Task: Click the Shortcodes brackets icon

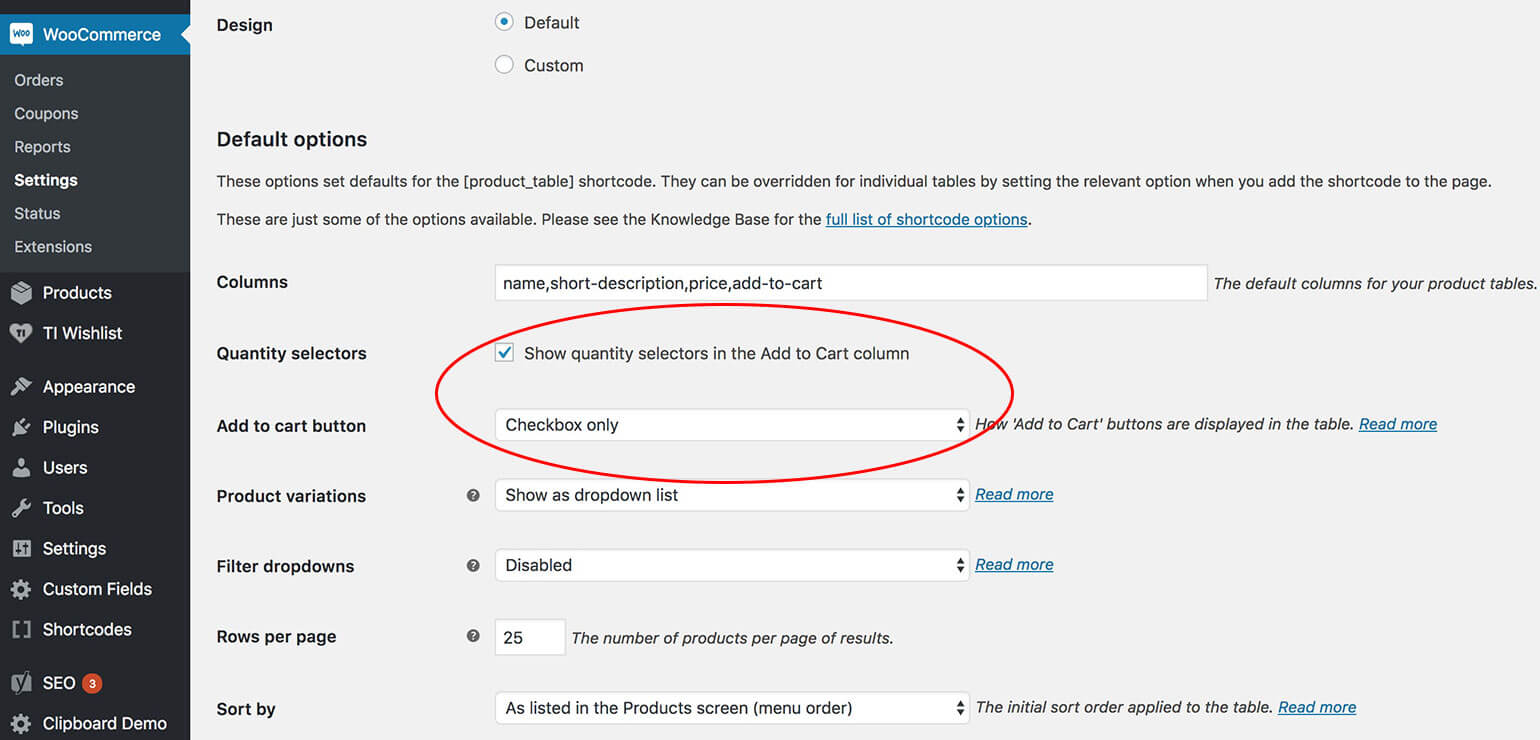Action: click(22, 629)
